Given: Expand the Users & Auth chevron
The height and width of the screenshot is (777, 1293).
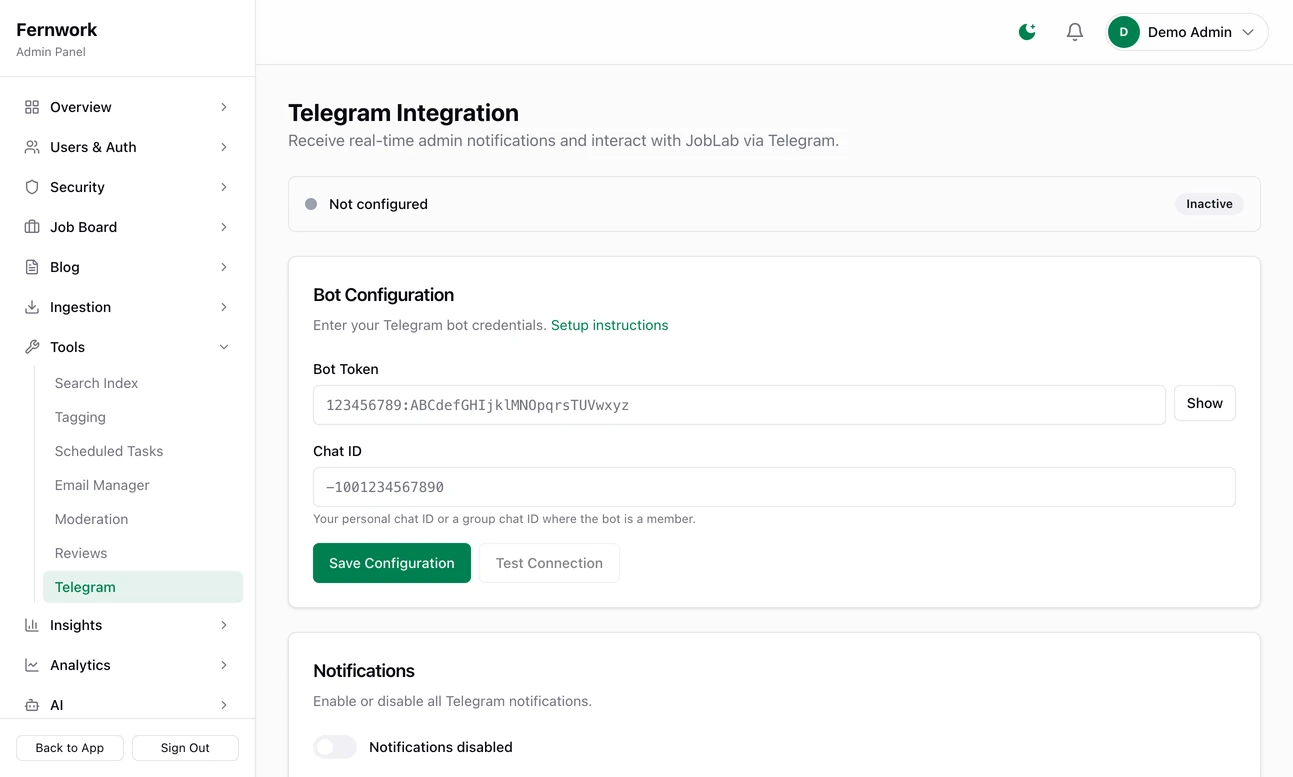Looking at the screenshot, I should (x=224, y=147).
